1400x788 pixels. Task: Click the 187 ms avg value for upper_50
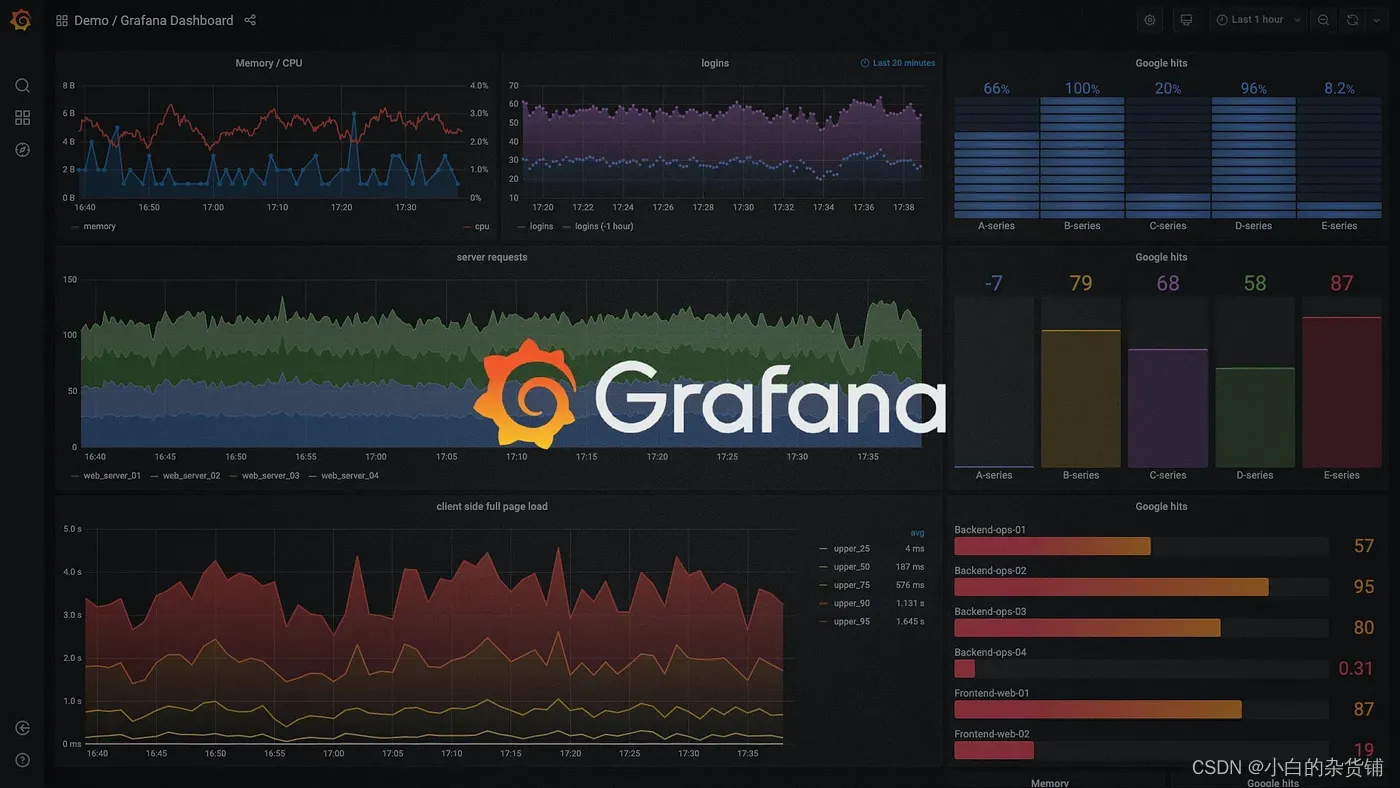tap(910, 567)
